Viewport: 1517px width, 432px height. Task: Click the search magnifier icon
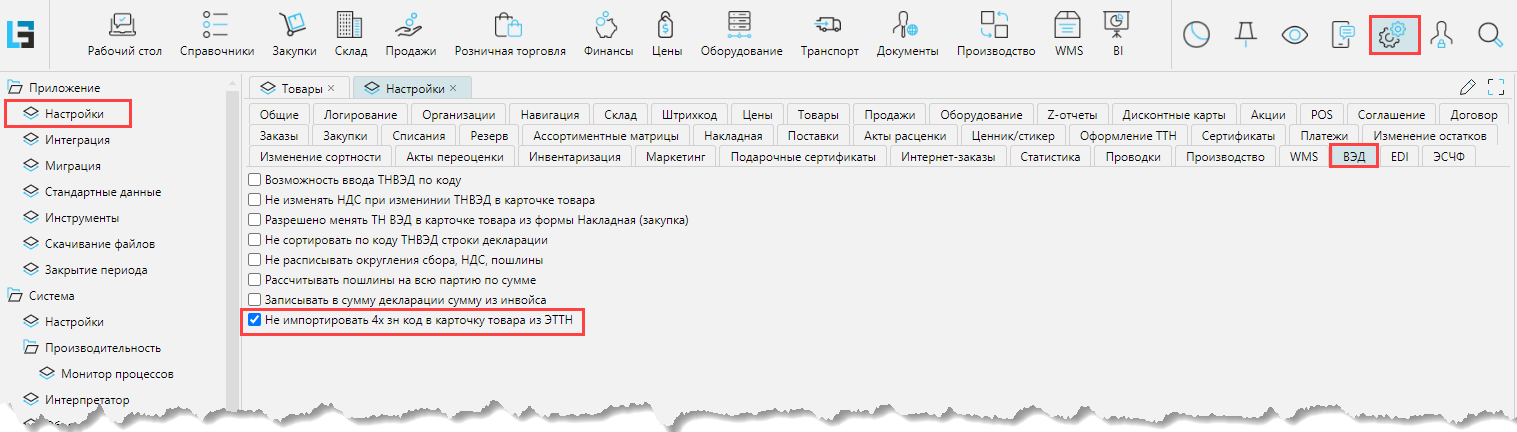1490,36
